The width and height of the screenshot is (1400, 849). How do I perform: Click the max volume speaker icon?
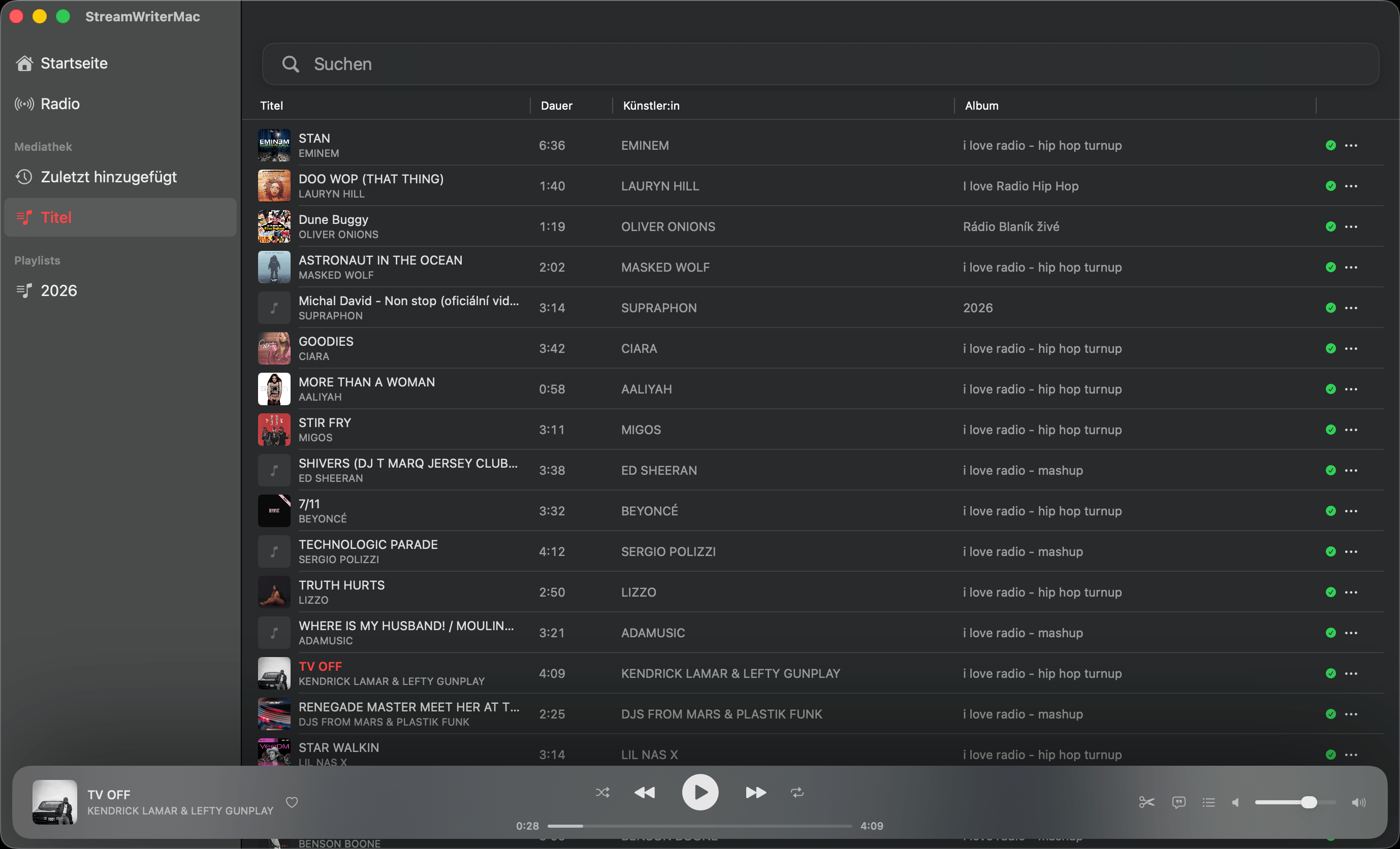(1359, 802)
